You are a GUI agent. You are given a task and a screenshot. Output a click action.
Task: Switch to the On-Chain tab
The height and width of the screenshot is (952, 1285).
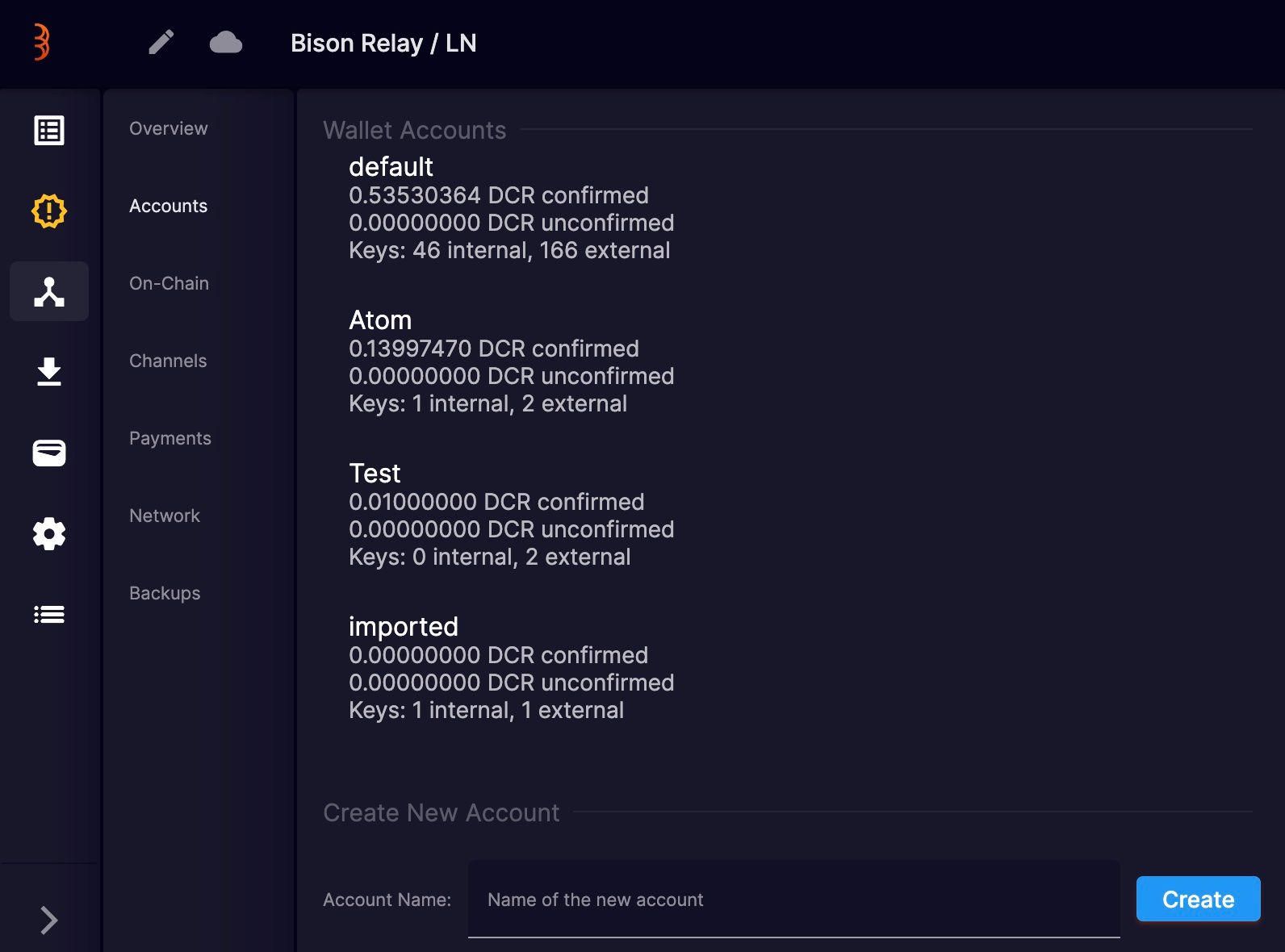pos(169,283)
